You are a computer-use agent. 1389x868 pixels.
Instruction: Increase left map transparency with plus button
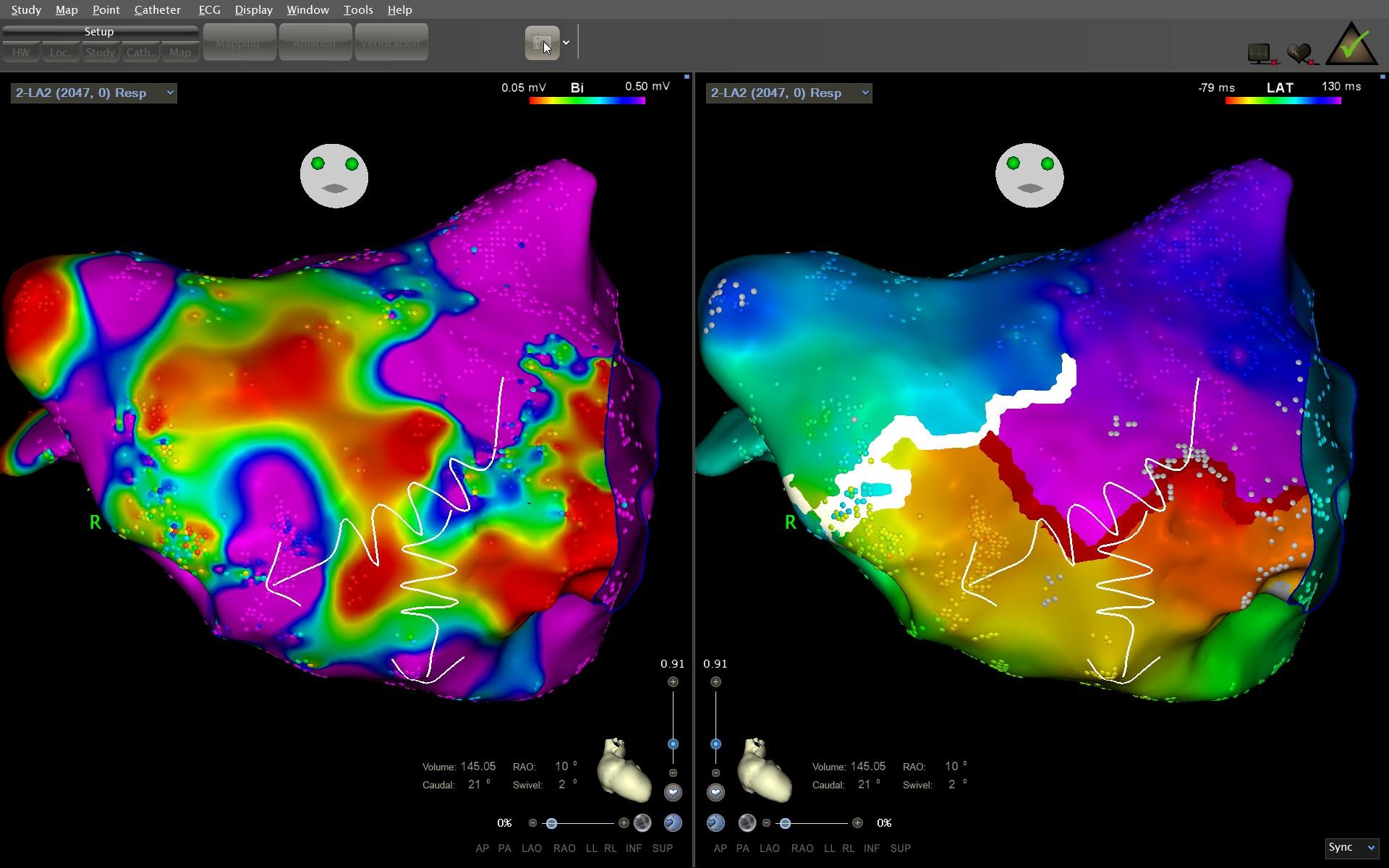(x=624, y=823)
